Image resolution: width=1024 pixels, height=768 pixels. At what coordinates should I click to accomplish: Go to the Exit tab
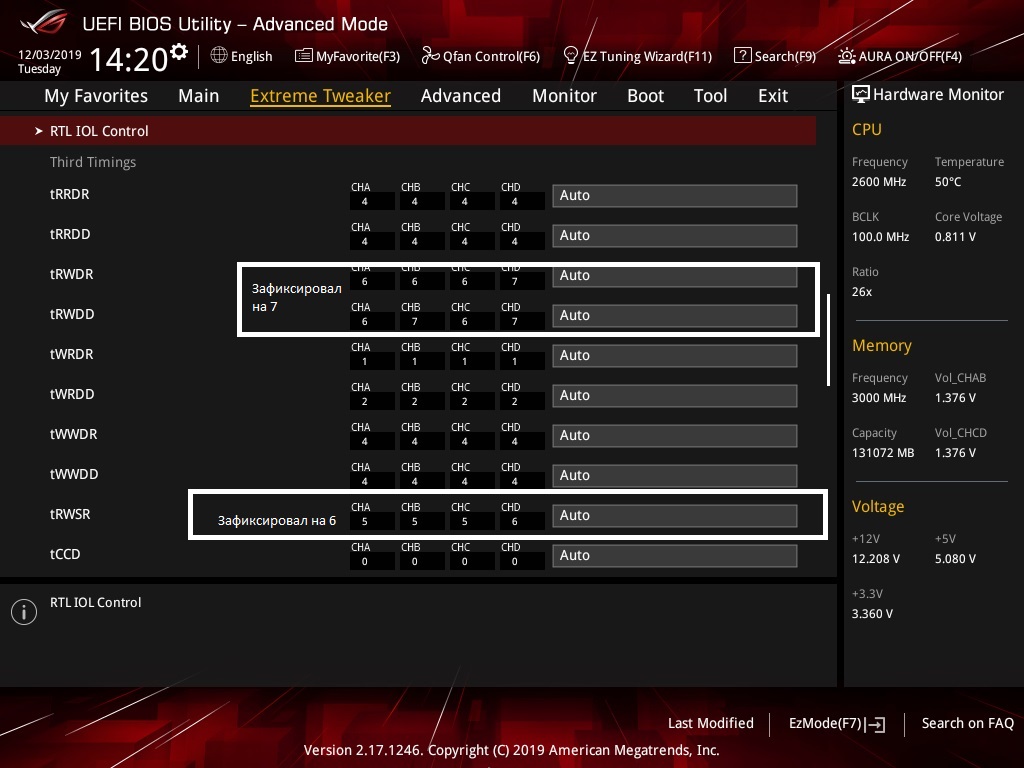[x=773, y=96]
